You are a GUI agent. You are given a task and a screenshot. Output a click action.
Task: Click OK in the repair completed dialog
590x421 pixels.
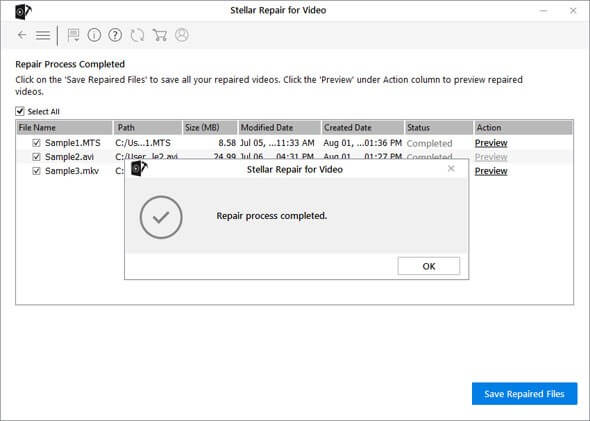point(429,266)
